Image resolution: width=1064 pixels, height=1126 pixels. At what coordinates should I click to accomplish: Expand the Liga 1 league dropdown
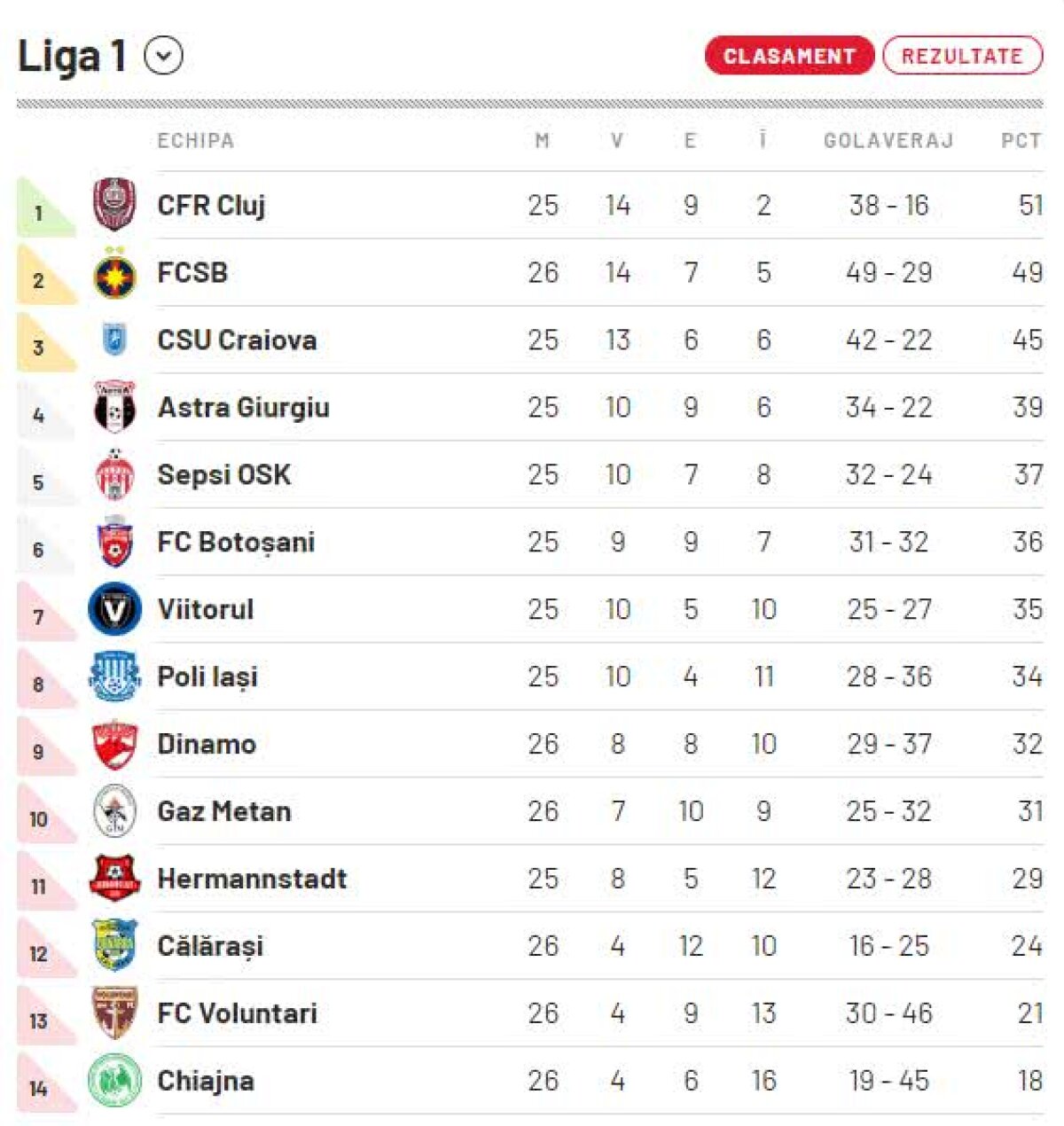(x=163, y=56)
